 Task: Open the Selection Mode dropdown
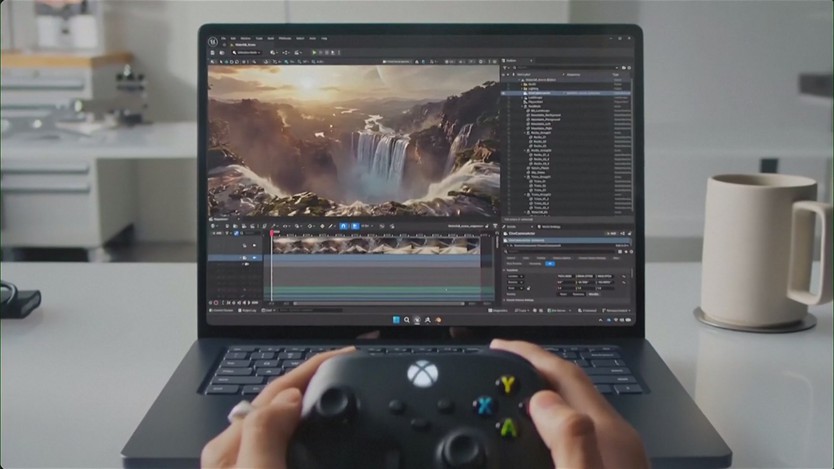point(247,53)
